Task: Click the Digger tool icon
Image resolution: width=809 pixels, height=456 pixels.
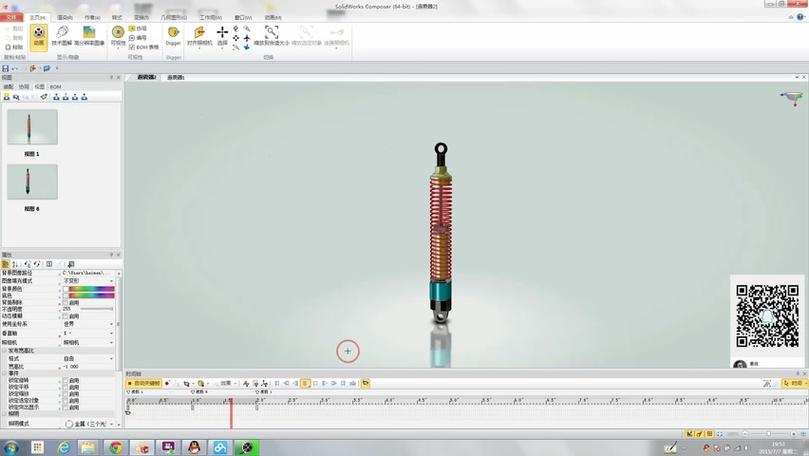Action: [173, 33]
